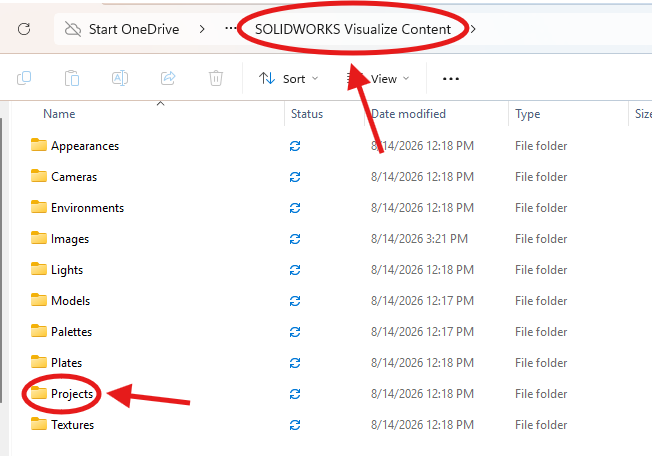This screenshot has width=652, height=456.
Task: Expand chevron after Start OneDrive
Action: (x=202, y=29)
